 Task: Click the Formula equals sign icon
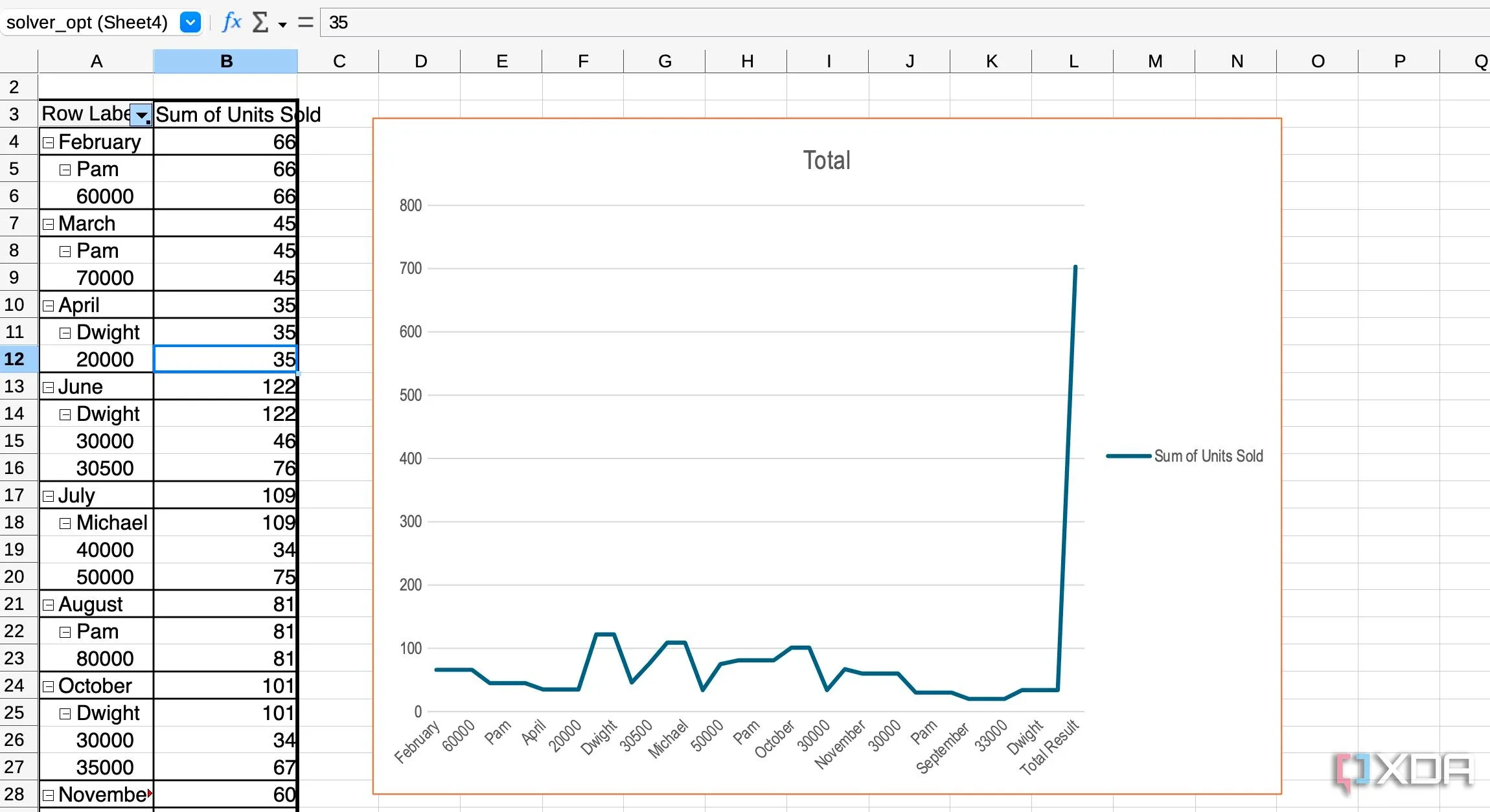tap(305, 23)
